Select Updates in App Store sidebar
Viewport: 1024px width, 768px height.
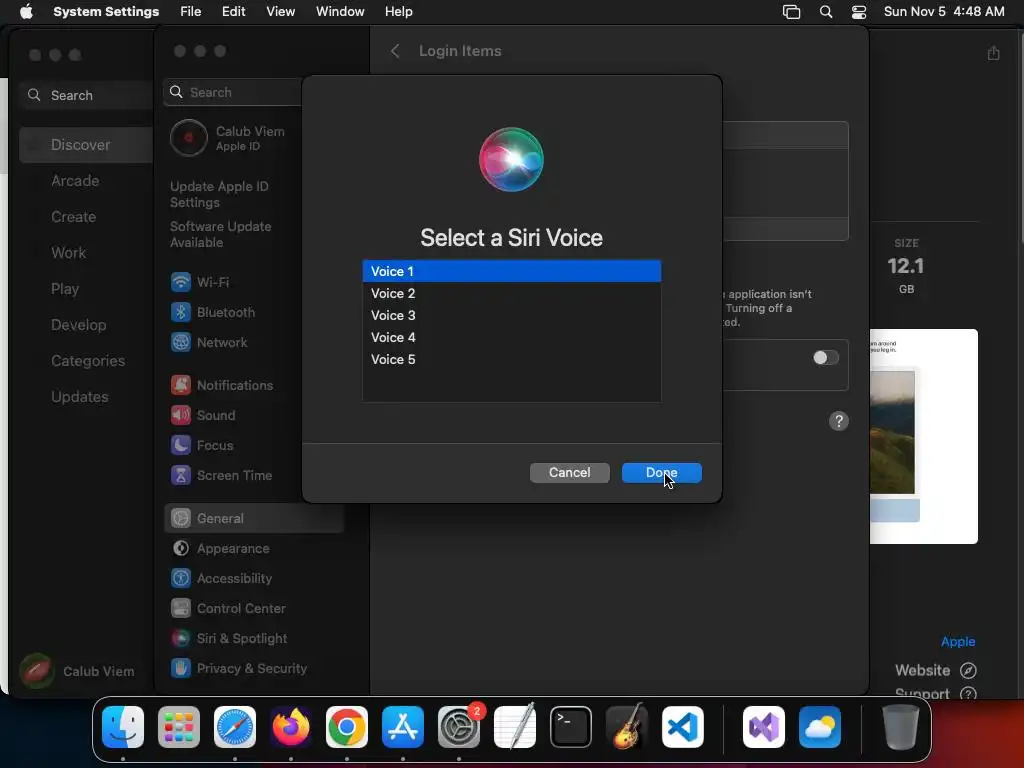pyautogui.click(x=80, y=396)
